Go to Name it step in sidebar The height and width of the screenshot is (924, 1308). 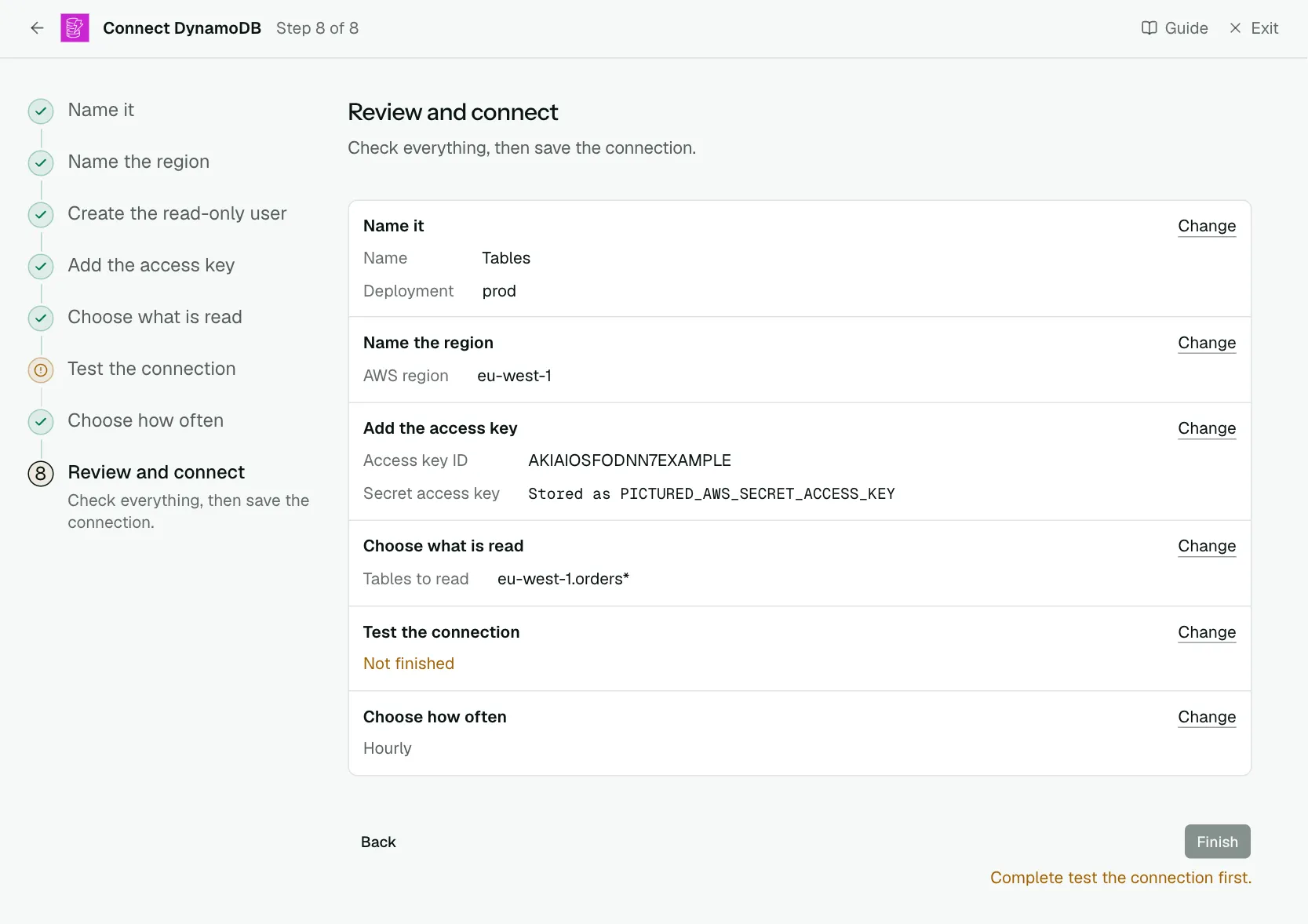[x=100, y=110]
